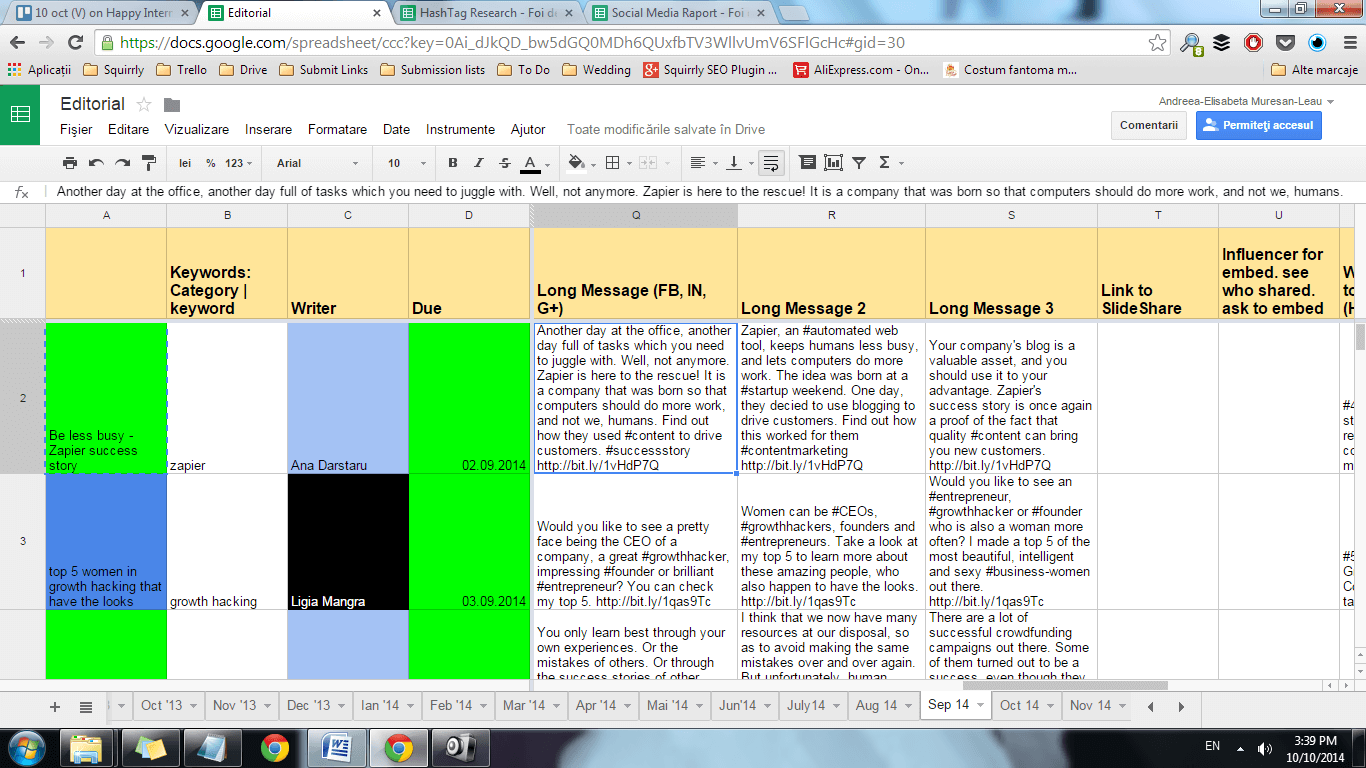Click the formula bar content
1366x768 pixels.
(x=700, y=191)
